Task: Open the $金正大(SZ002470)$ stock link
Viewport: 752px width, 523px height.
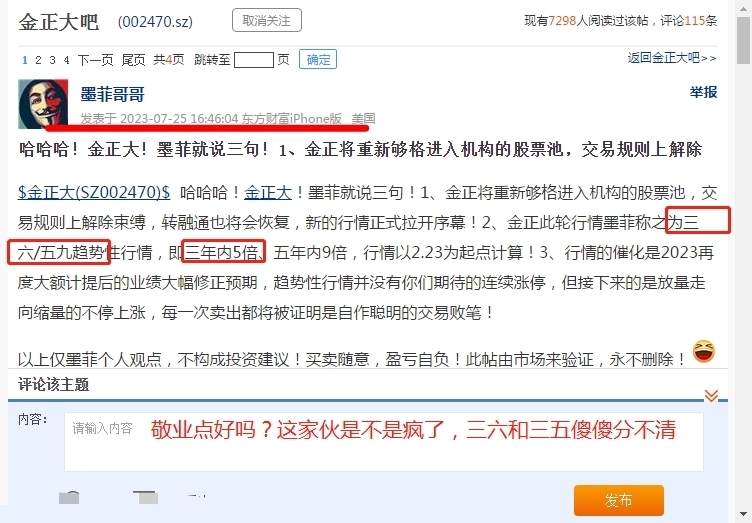Action: [x=94, y=193]
